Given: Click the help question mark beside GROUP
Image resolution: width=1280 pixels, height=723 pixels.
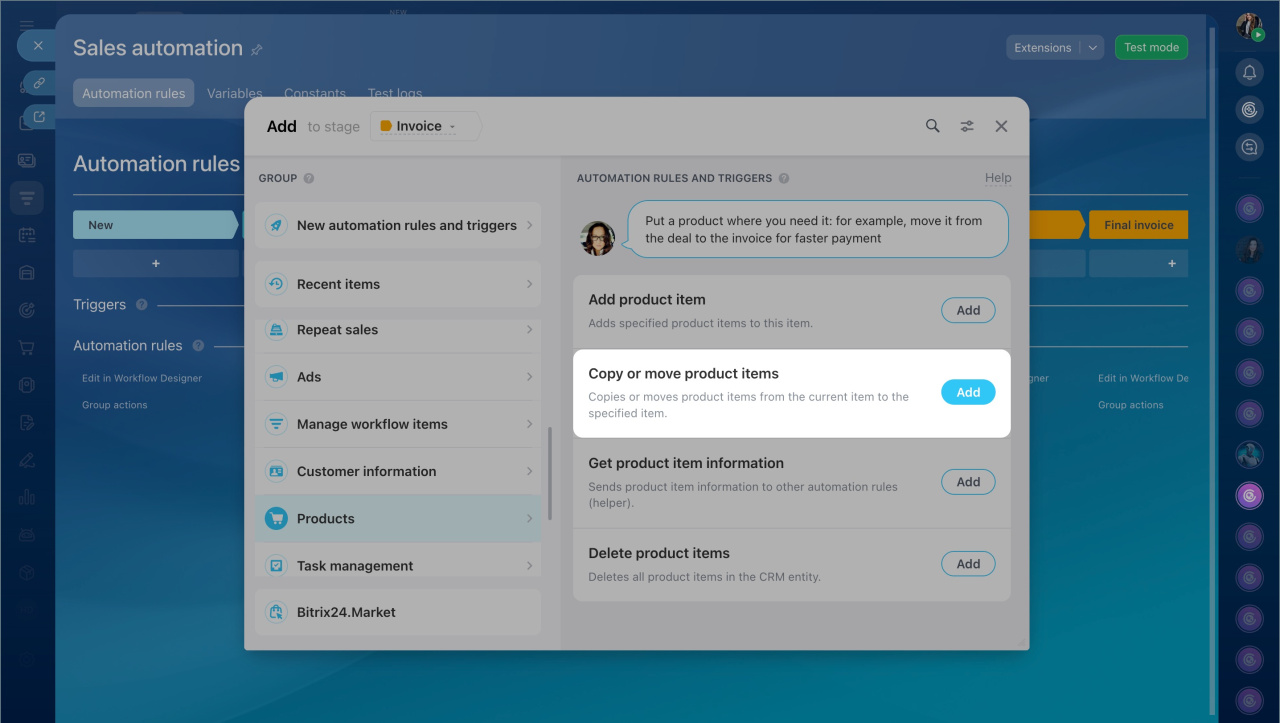Looking at the screenshot, I should (x=309, y=179).
